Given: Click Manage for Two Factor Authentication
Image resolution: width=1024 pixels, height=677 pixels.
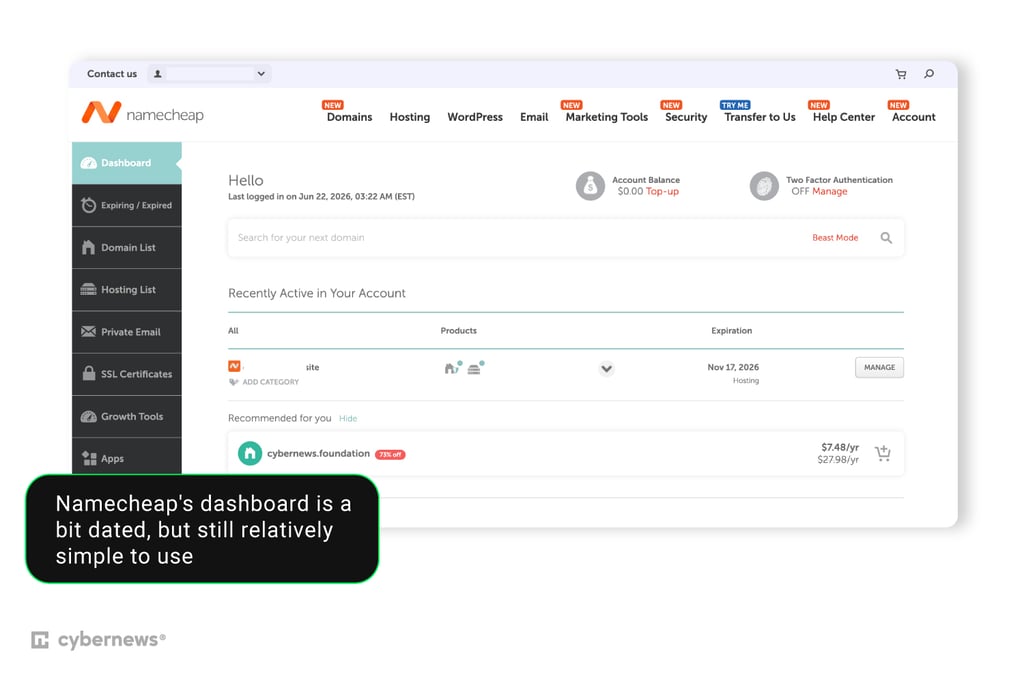Looking at the screenshot, I should (829, 191).
